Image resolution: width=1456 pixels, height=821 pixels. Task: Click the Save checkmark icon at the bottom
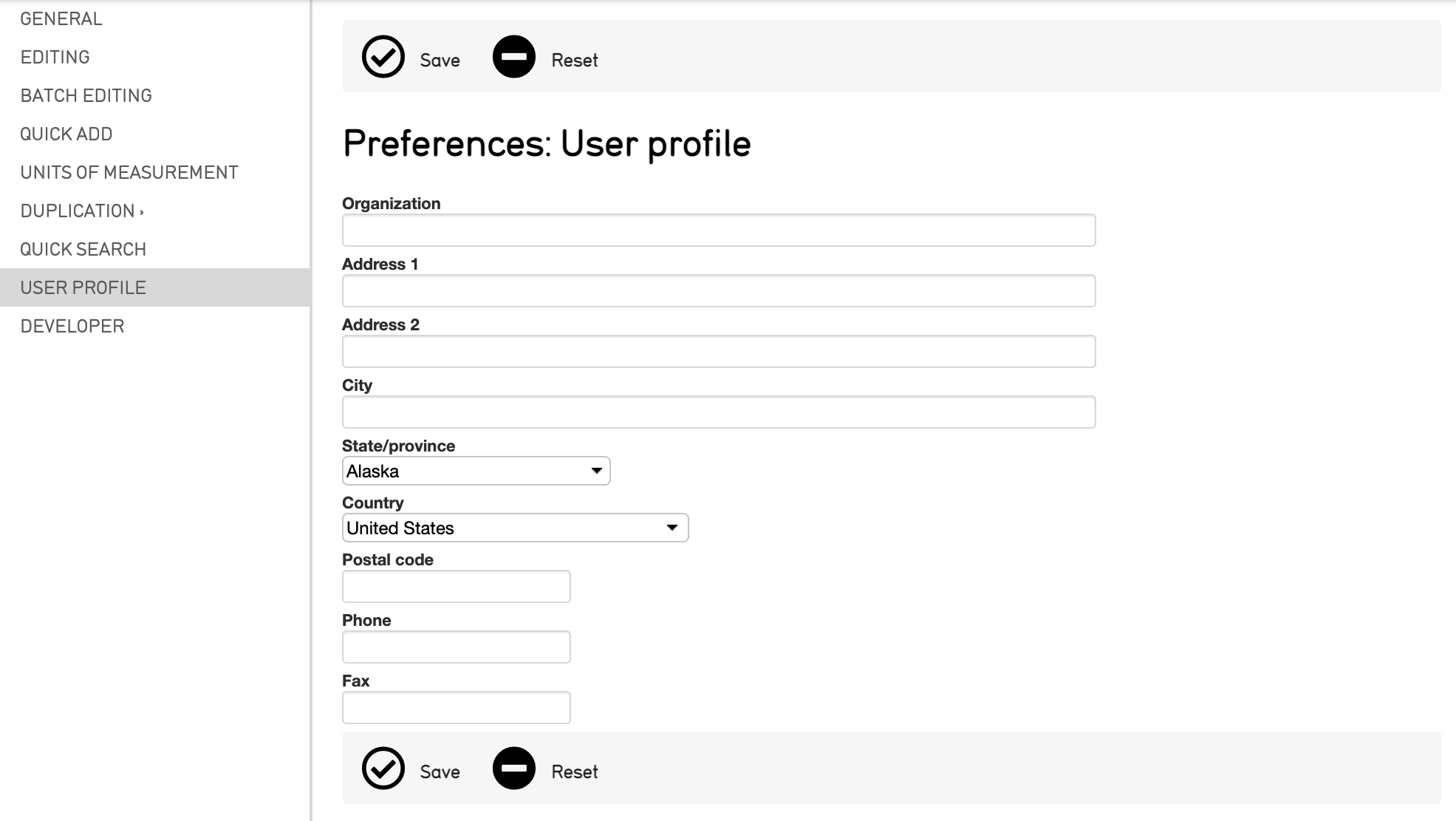point(383,769)
